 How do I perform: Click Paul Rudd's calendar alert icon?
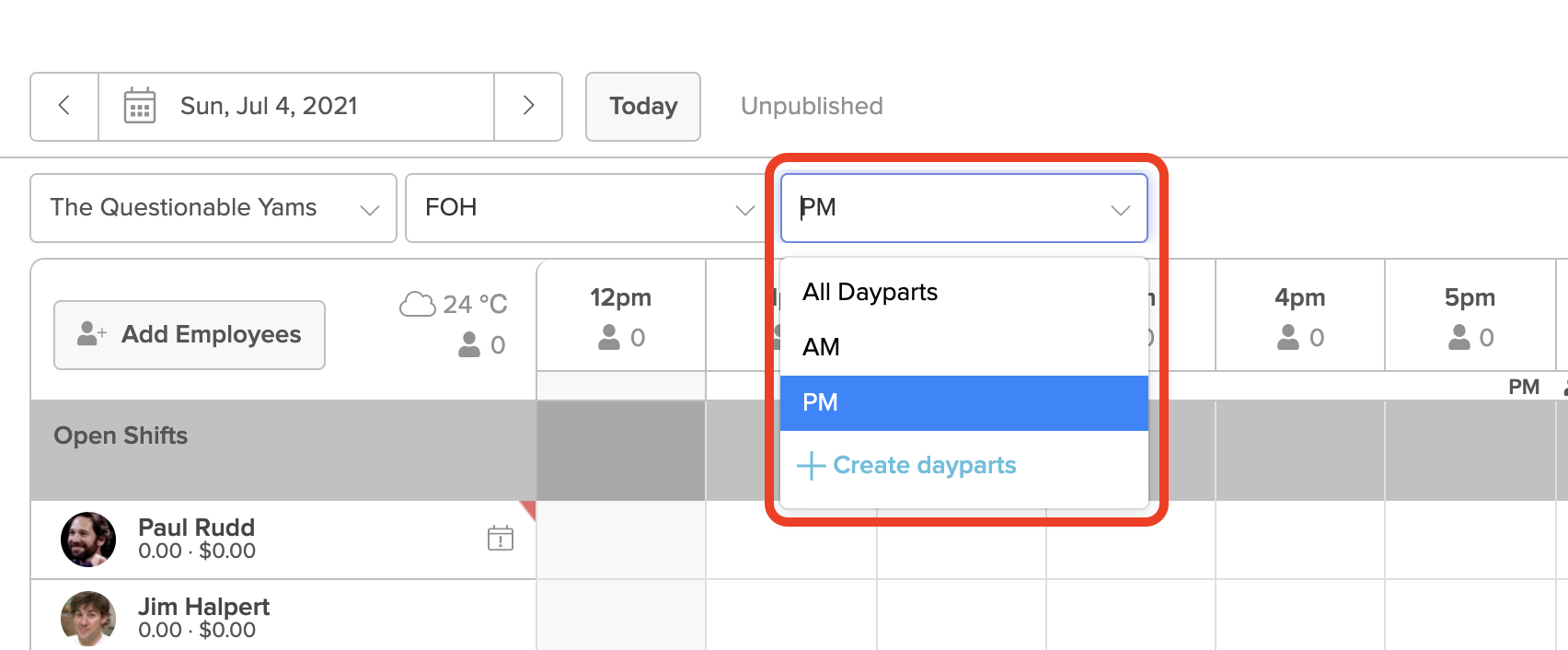[x=501, y=538]
